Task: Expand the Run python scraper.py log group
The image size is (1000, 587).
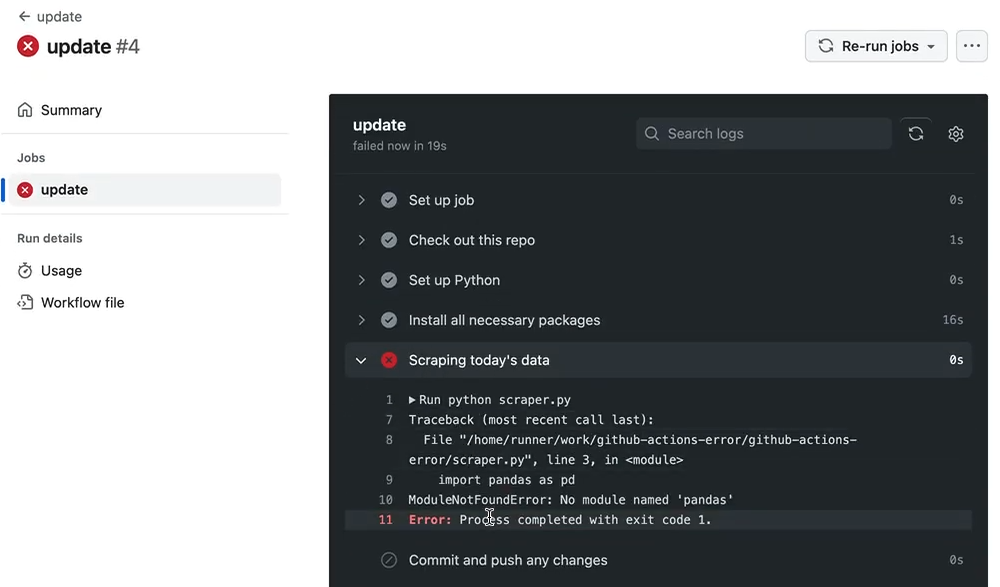Action: pyautogui.click(x=412, y=400)
